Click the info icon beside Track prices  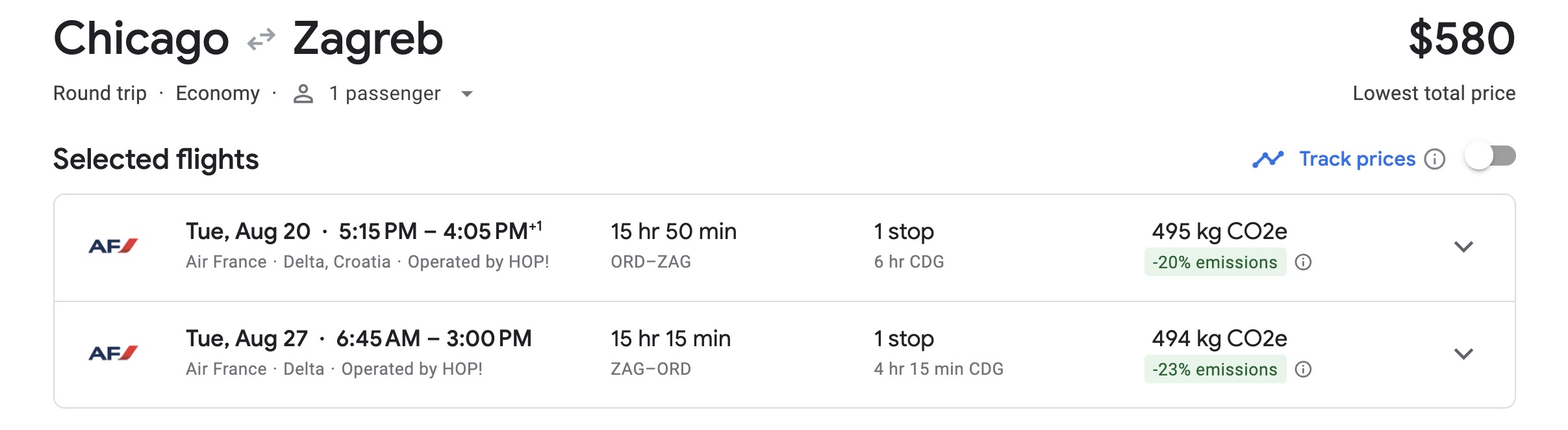(1434, 159)
